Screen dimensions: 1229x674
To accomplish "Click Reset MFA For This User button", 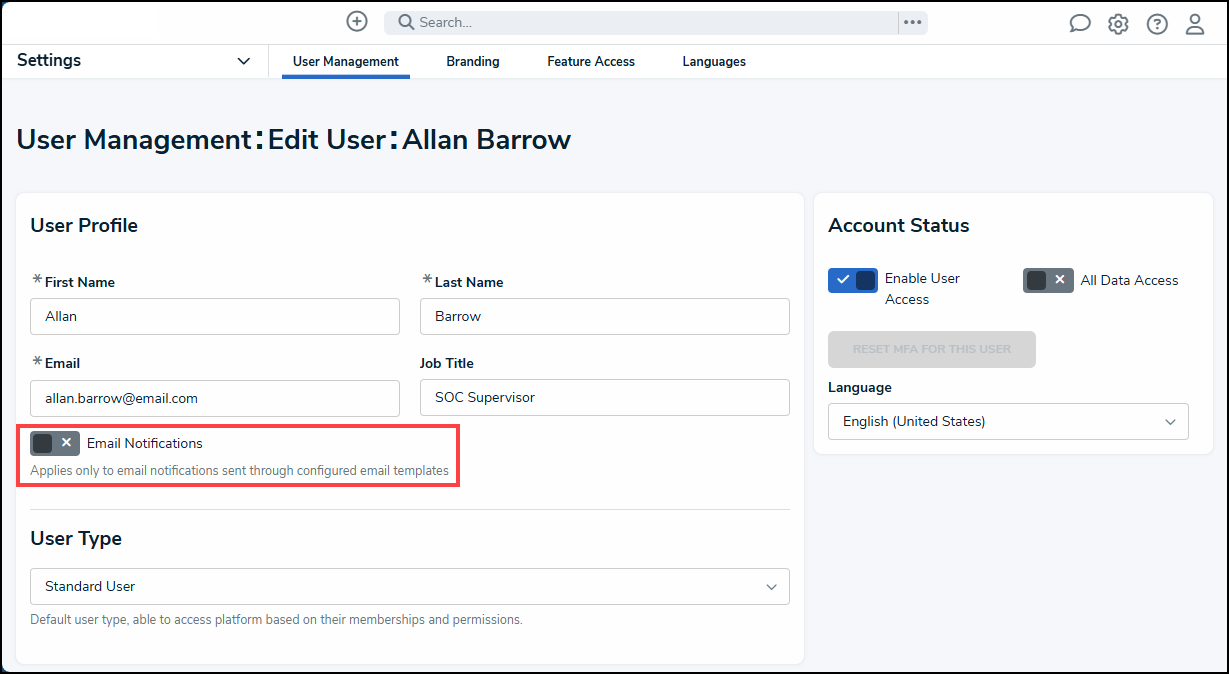I will pos(932,349).
